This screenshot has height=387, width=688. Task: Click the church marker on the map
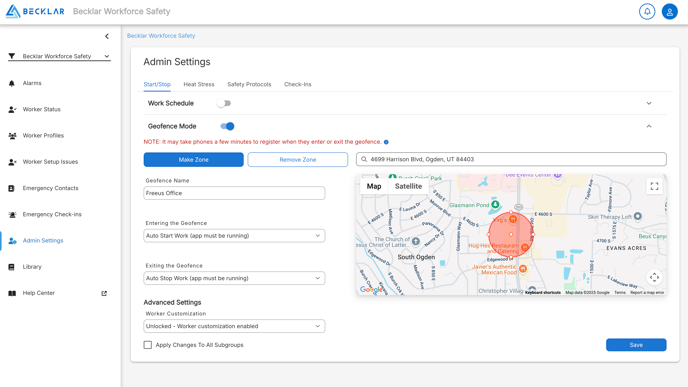416,241
